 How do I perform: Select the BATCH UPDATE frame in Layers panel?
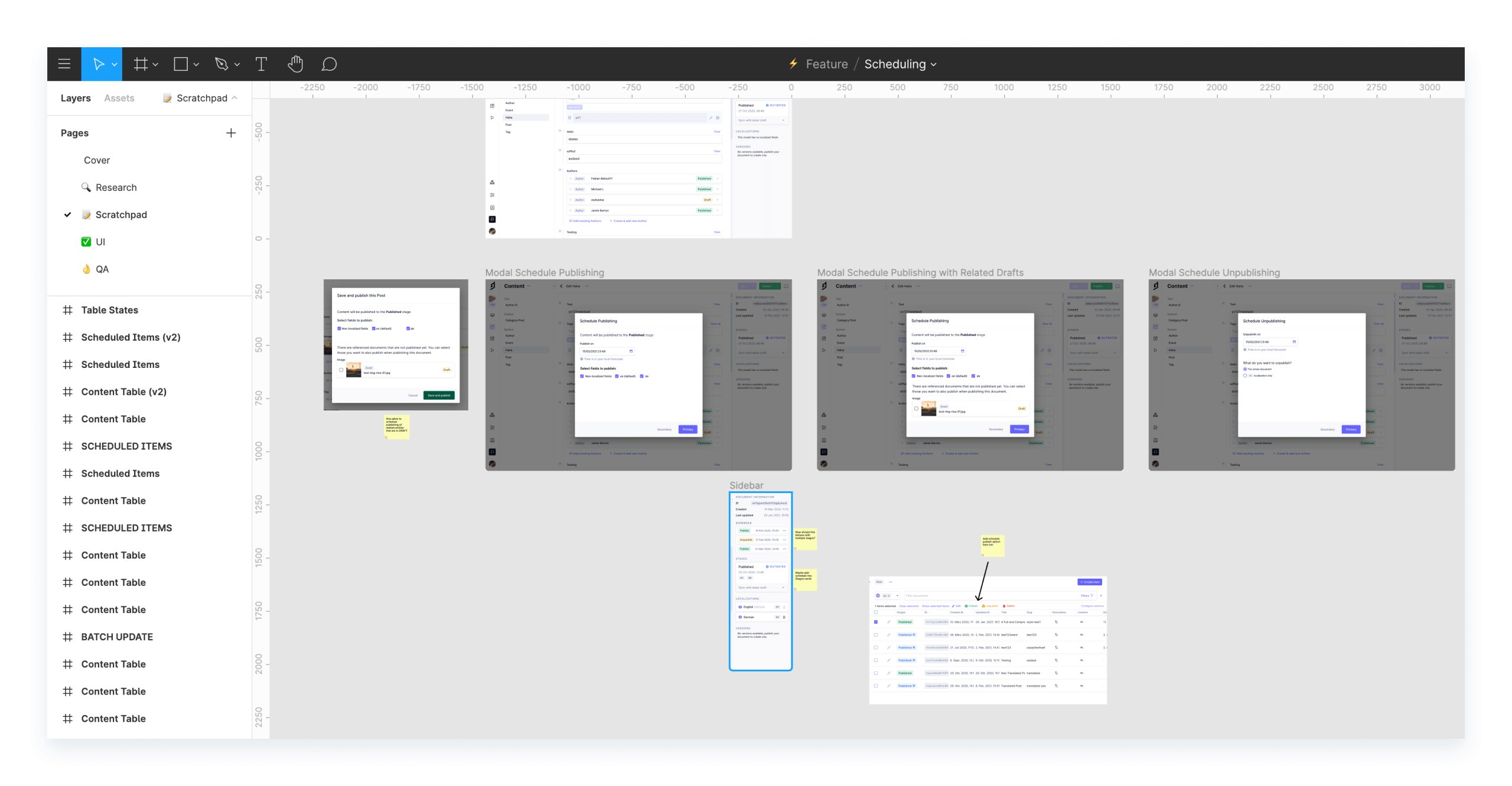tap(116, 637)
